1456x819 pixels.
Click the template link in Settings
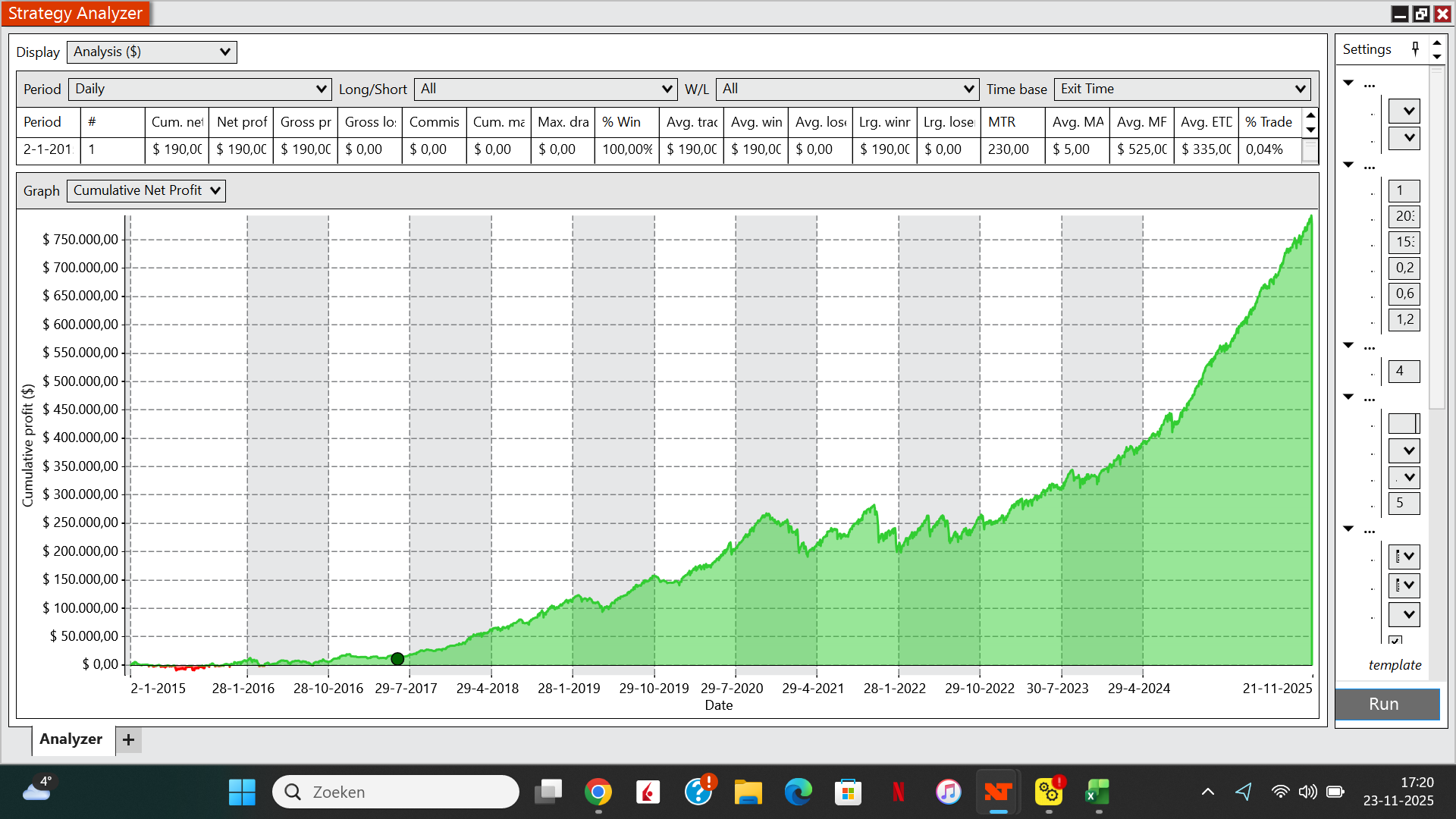tap(1395, 665)
